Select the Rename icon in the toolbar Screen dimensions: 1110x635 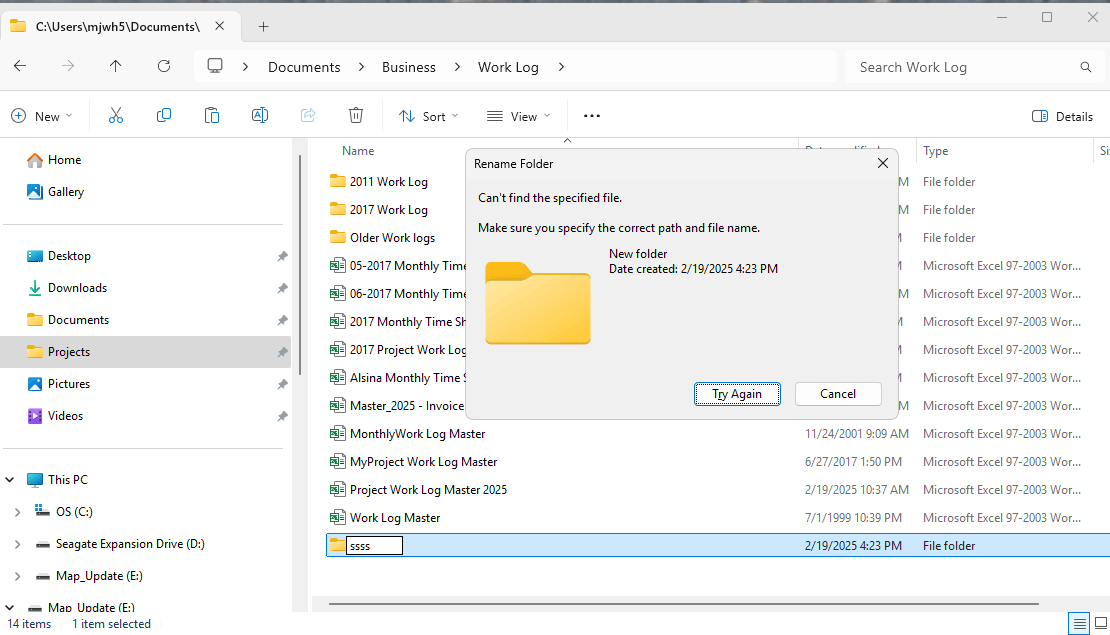click(x=260, y=115)
